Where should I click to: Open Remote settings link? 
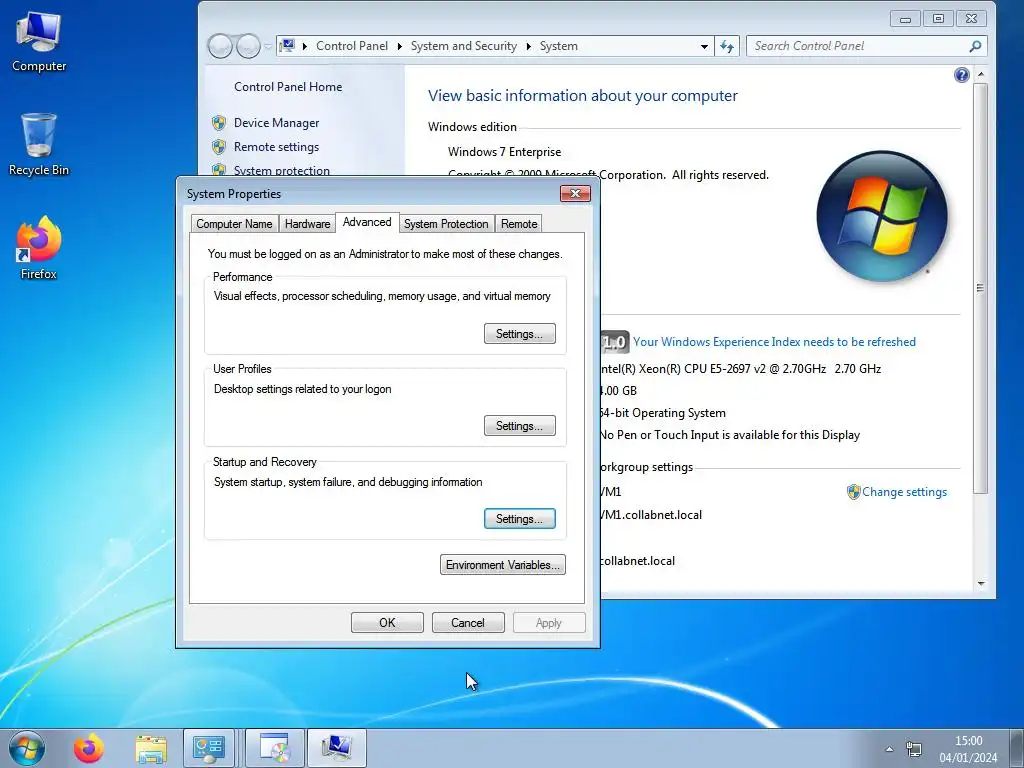coord(276,147)
